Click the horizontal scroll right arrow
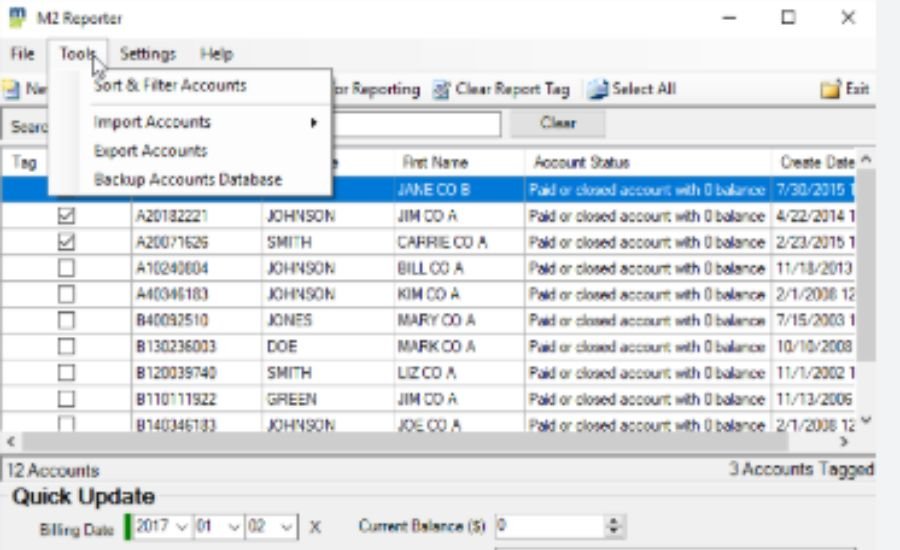900x550 pixels. tap(844, 441)
